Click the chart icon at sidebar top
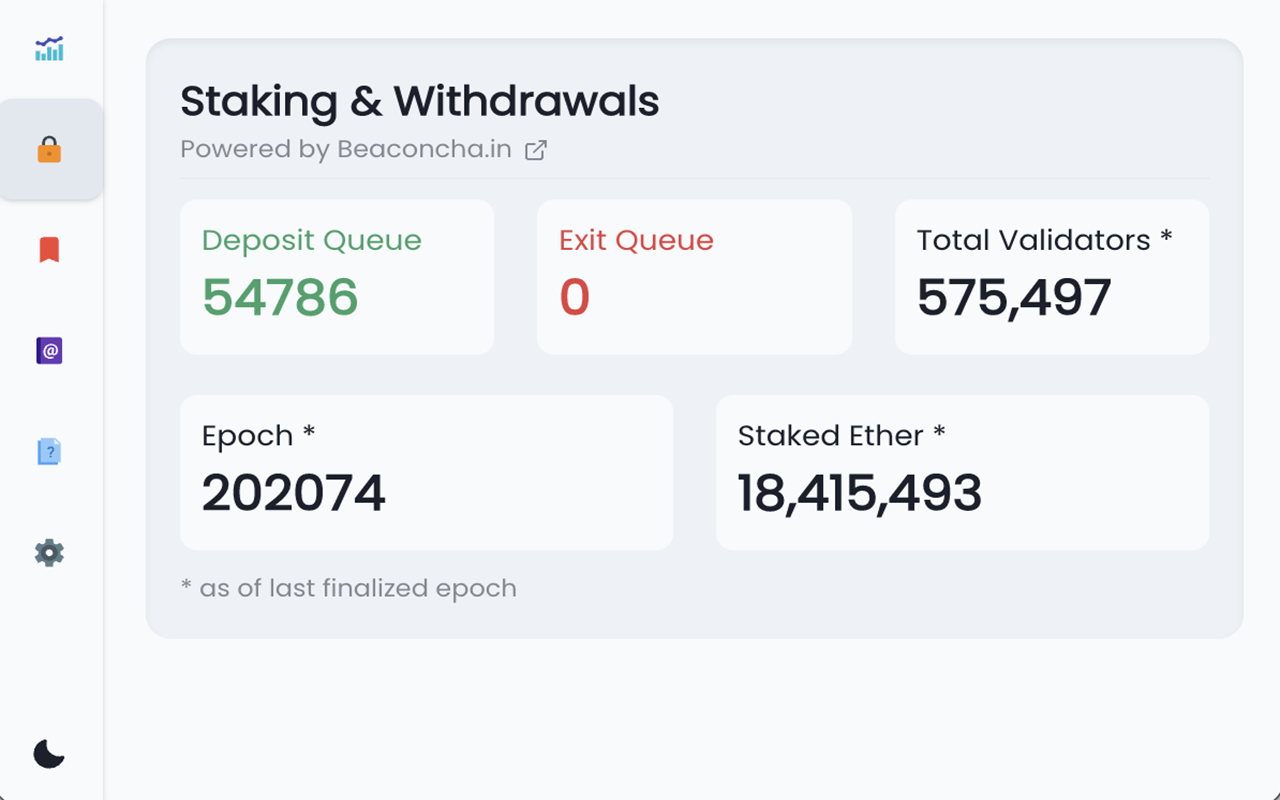Image resolution: width=1280 pixels, height=800 pixels. pyautogui.click(x=50, y=48)
